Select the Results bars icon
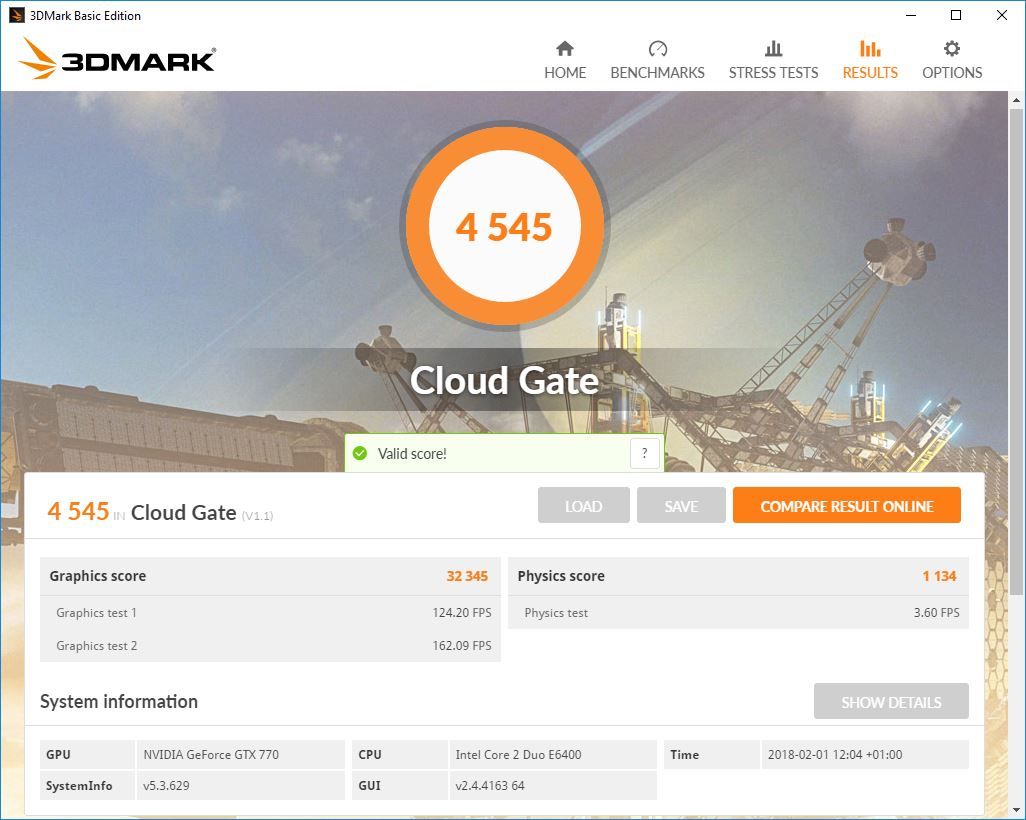The image size is (1026, 820). 870,48
